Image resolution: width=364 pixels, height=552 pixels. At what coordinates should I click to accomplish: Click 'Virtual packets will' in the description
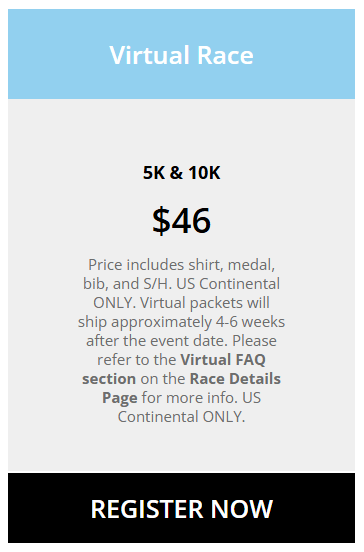(205, 303)
